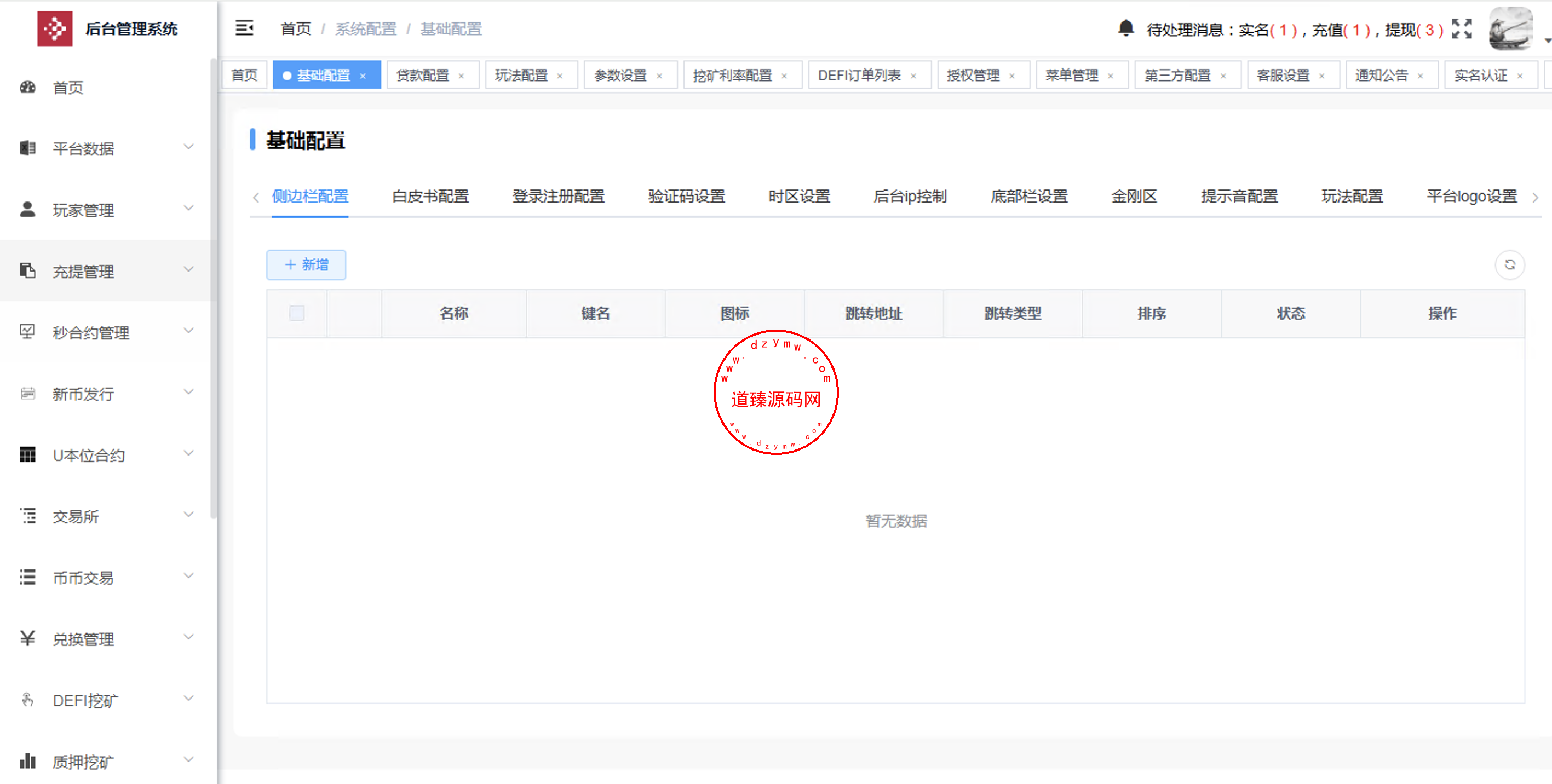The height and width of the screenshot is (784, 1552).
Task: Click the 充提管理 sidebar icon
Action: [x=28, y=271]
